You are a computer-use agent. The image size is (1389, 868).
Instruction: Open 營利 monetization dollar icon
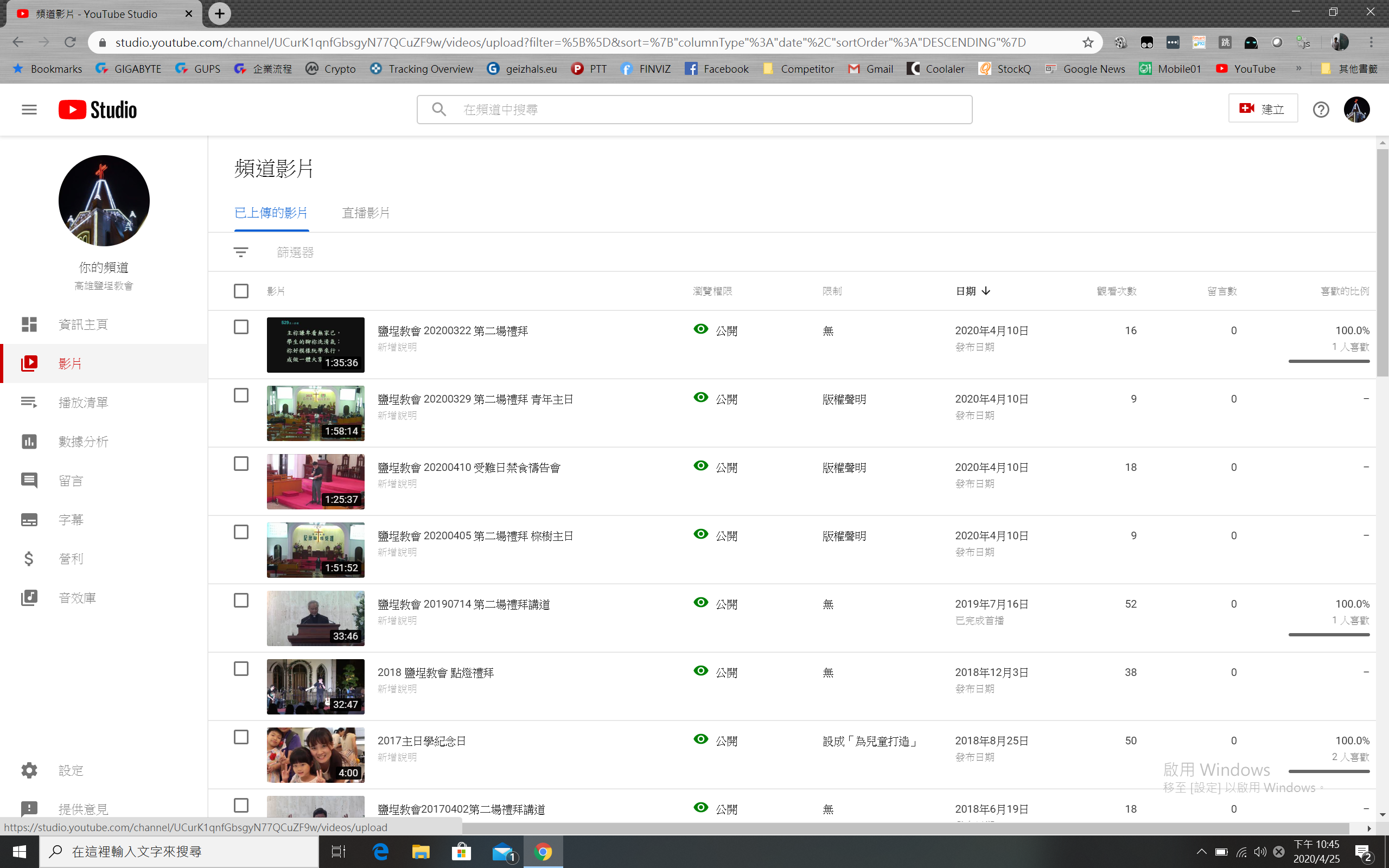(29, 559)
